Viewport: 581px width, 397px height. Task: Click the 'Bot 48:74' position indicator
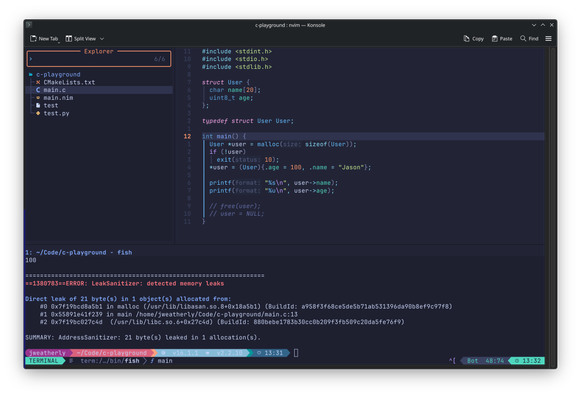(x=485, y=361)
